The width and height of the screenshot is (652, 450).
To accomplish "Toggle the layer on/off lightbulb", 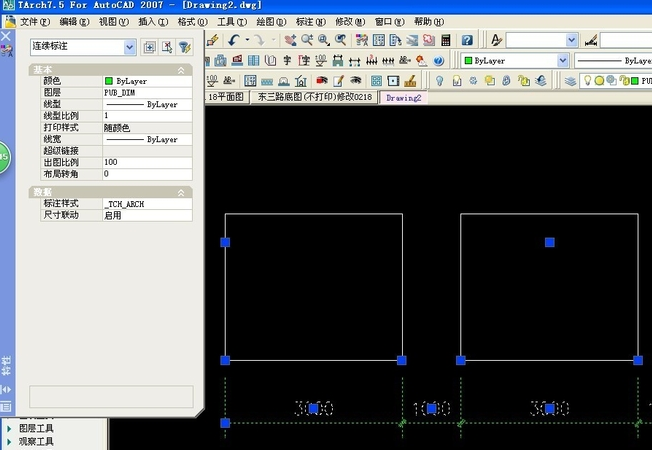I will 587,80.
